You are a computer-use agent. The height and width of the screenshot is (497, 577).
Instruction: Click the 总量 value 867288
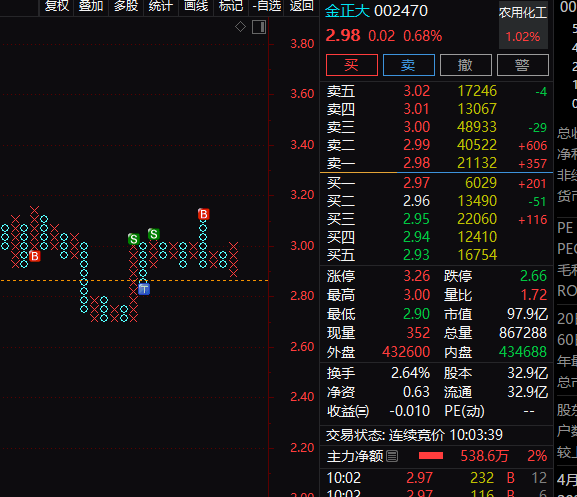[523, 333]
